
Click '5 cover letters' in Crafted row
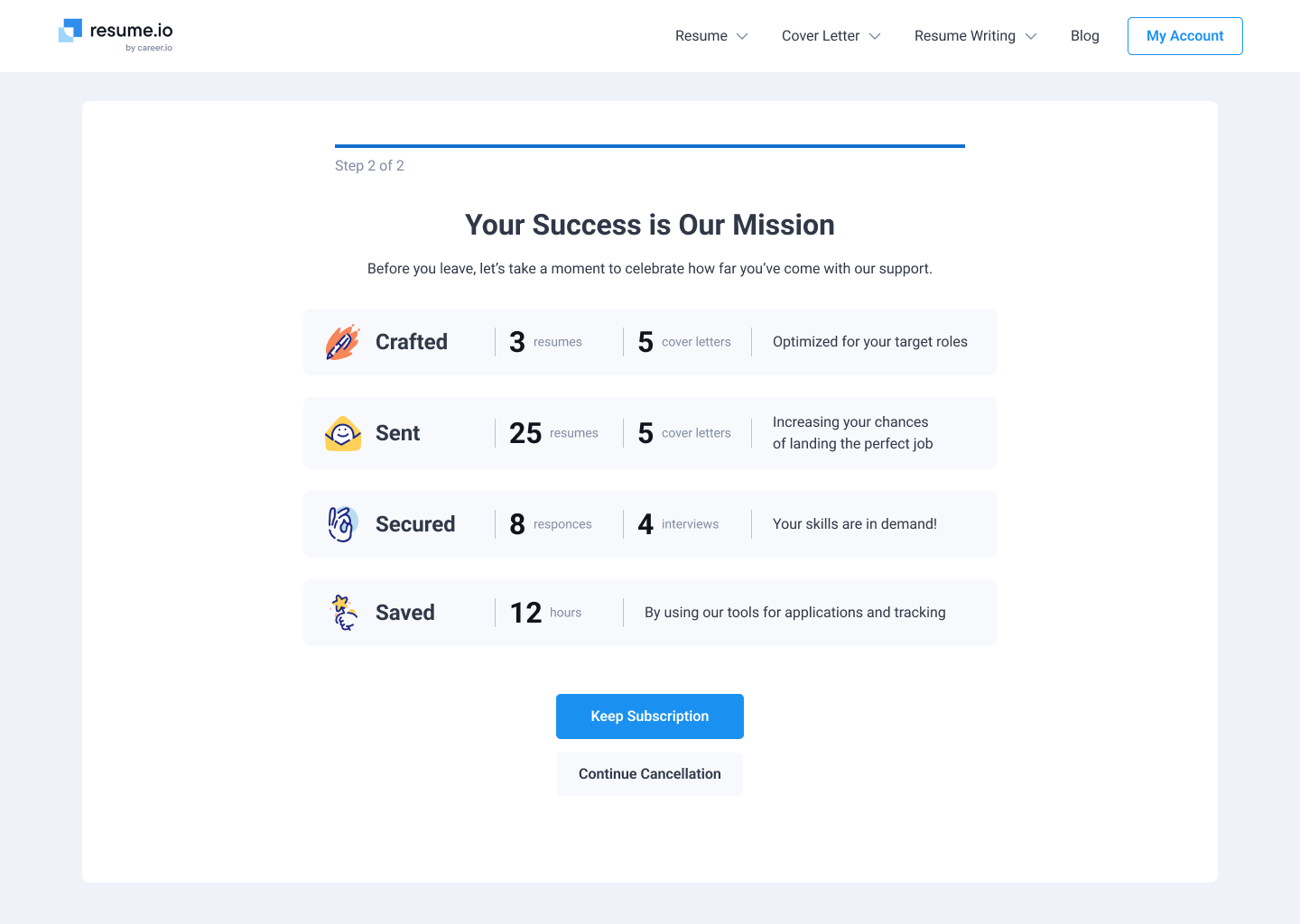(684, 342)
